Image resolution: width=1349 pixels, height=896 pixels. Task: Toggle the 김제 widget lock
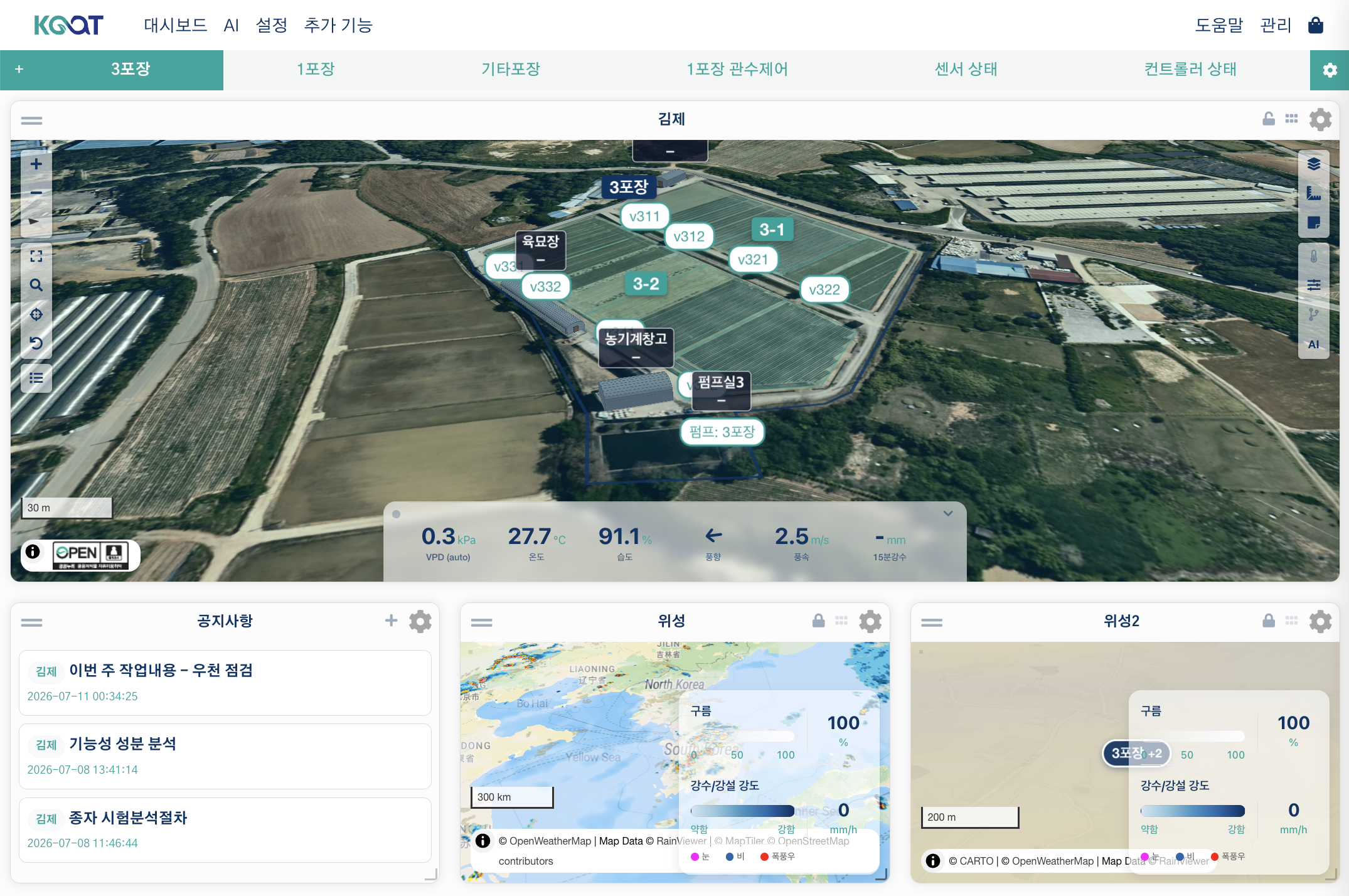1269,119
